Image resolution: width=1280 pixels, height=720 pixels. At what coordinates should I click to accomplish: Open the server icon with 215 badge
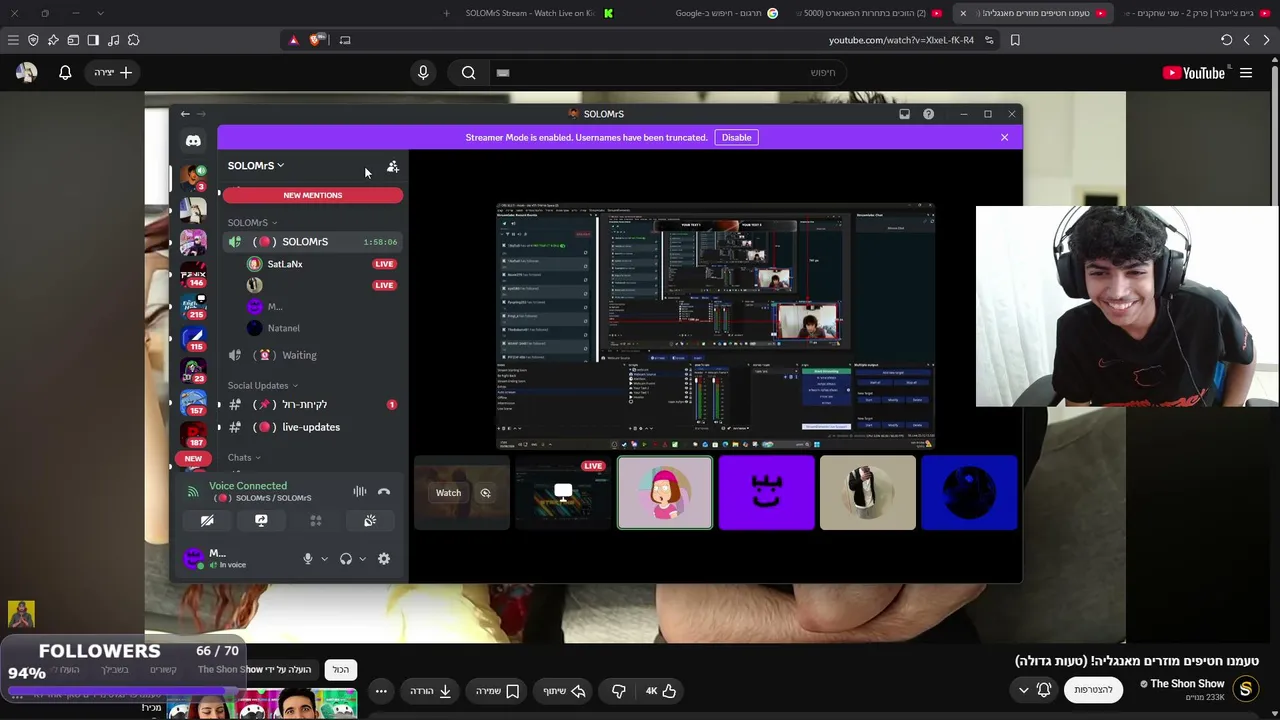[x=193, y=306]
